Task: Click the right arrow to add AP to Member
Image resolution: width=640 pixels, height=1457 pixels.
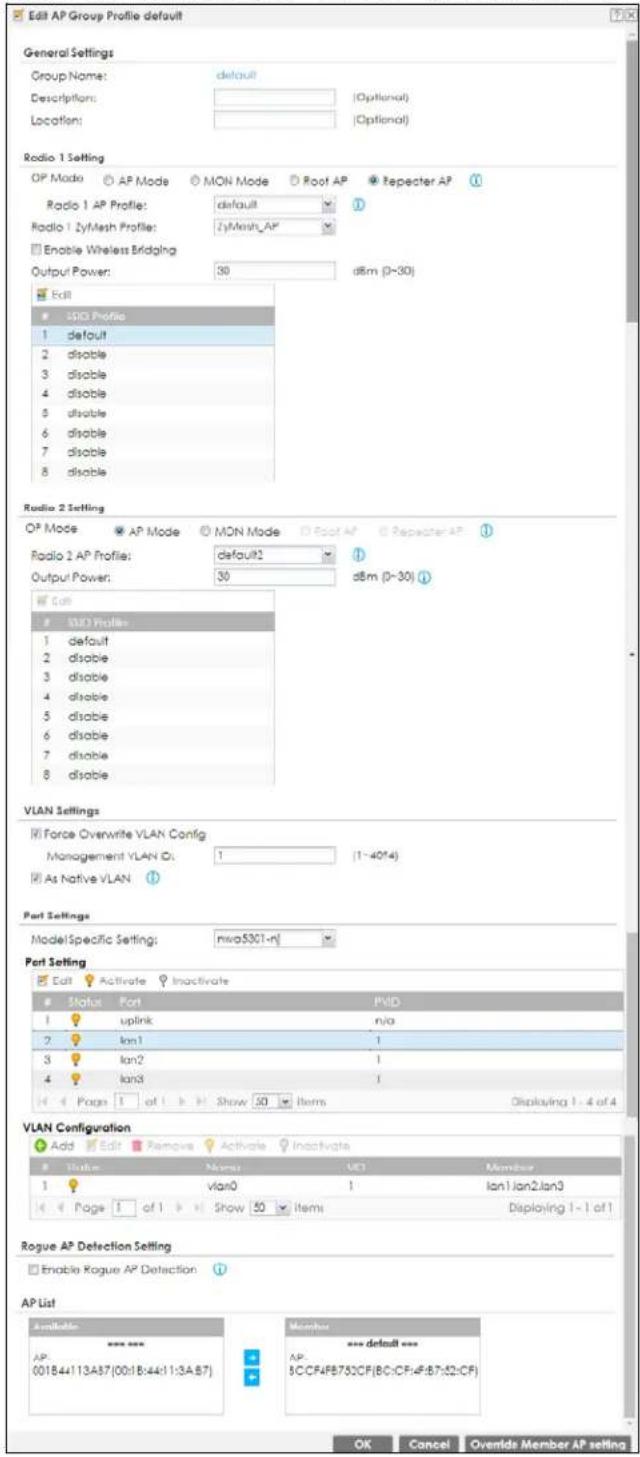Action: point(252,1357)
